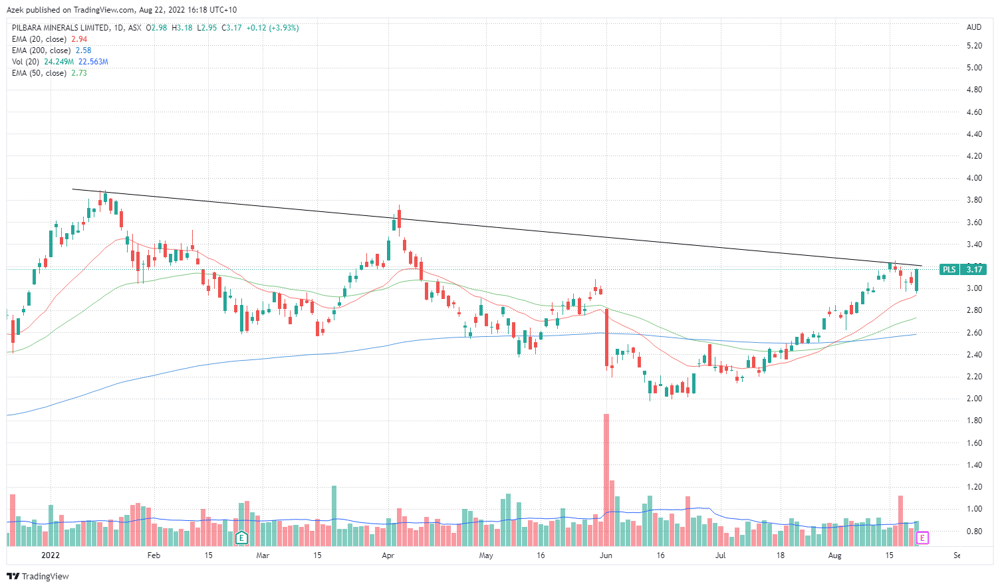Select the EMA (20, close) indicator legend

49,40
